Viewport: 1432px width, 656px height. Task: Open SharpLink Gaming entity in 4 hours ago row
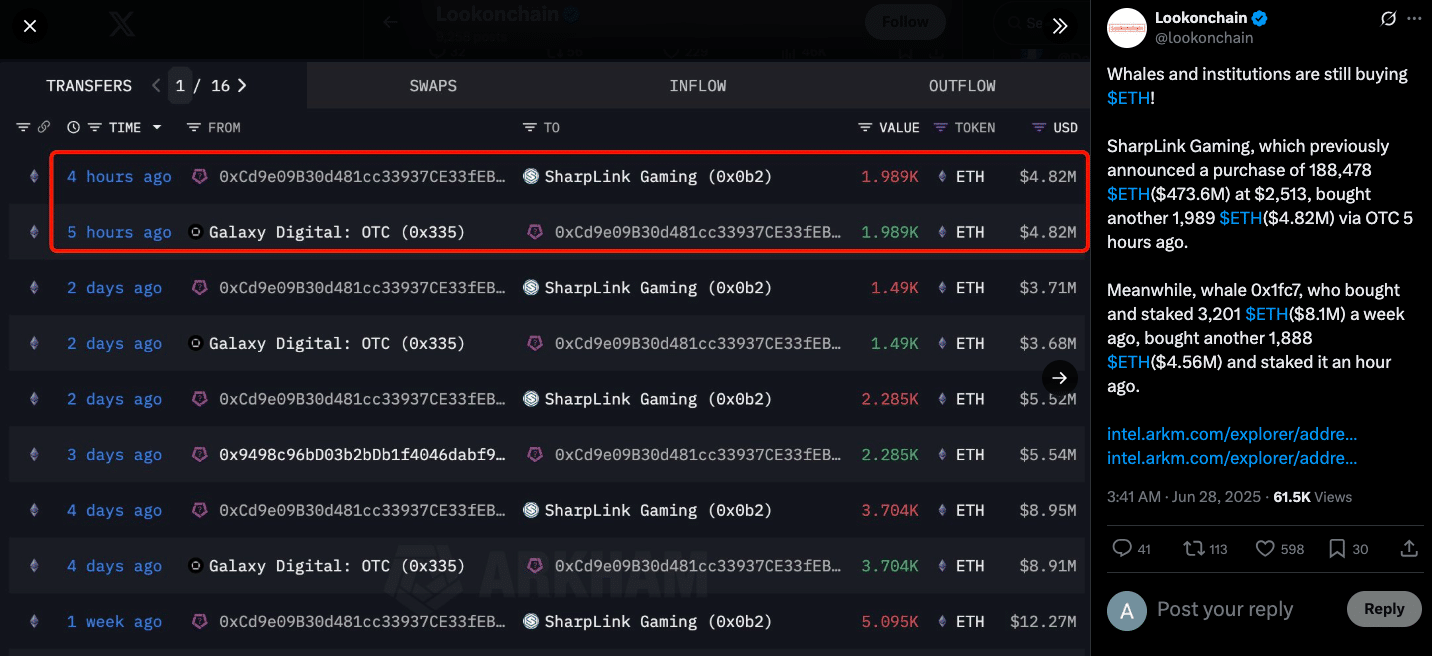pos(658,177)
